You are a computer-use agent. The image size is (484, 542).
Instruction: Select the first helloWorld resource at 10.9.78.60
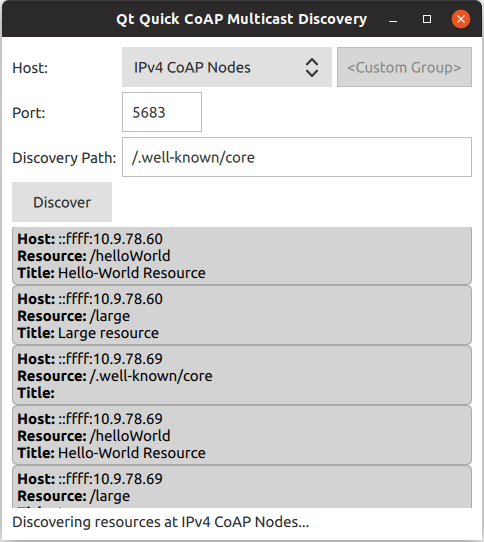(242, 256)
